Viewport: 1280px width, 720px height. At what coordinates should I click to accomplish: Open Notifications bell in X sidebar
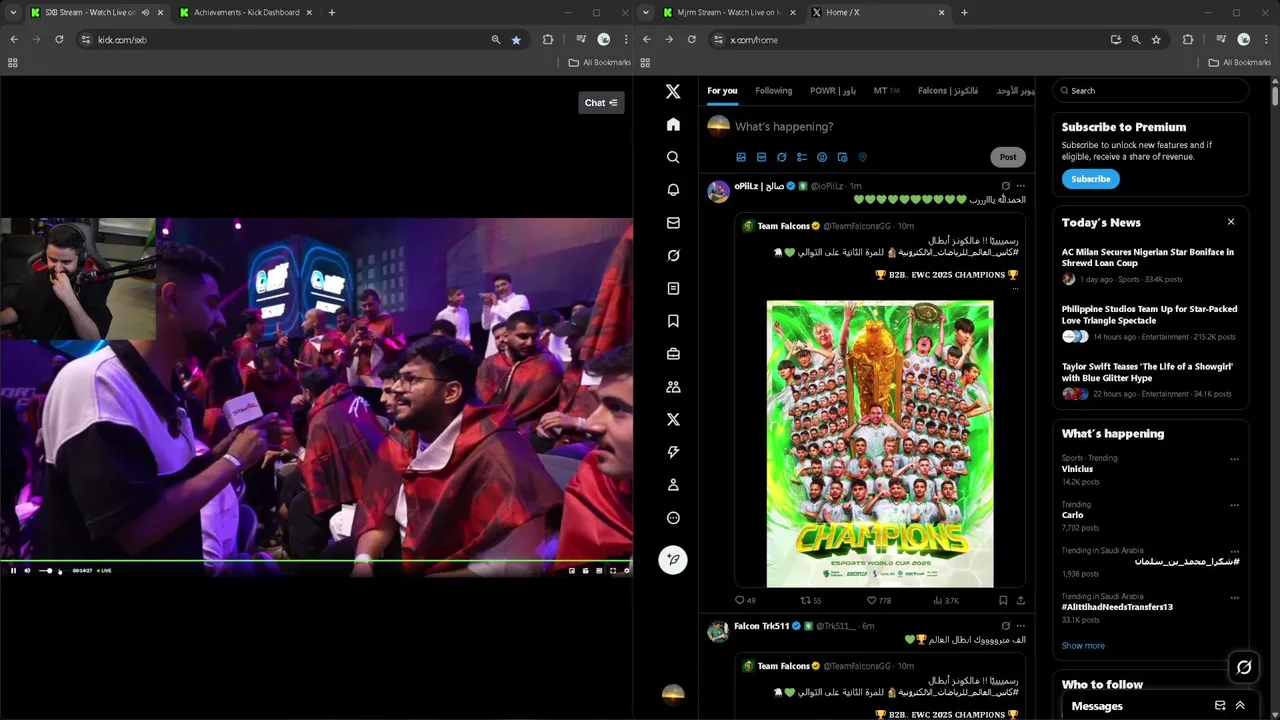coord(673,190)
